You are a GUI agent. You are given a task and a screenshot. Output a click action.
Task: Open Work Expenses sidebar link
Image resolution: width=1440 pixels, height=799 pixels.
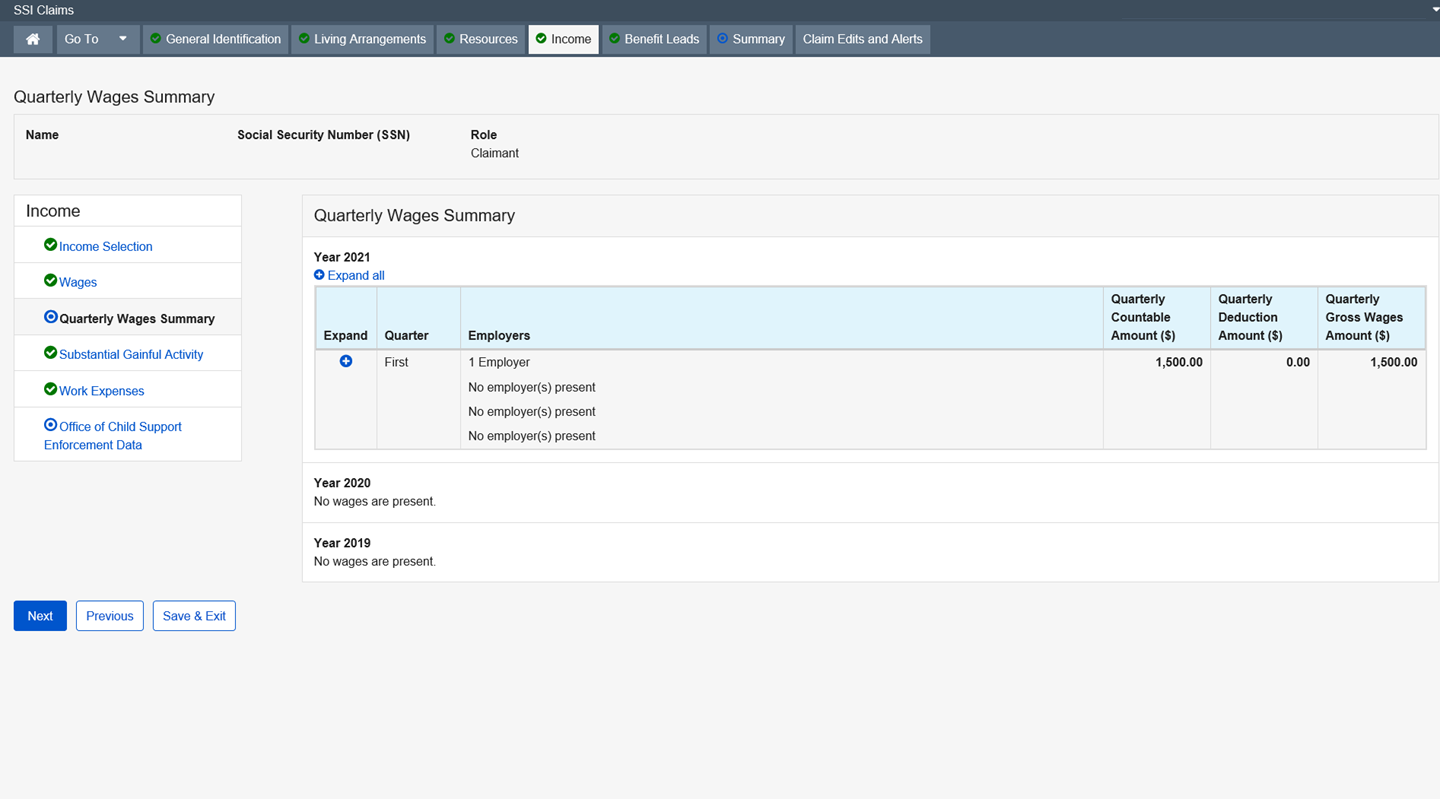point(101,391)
